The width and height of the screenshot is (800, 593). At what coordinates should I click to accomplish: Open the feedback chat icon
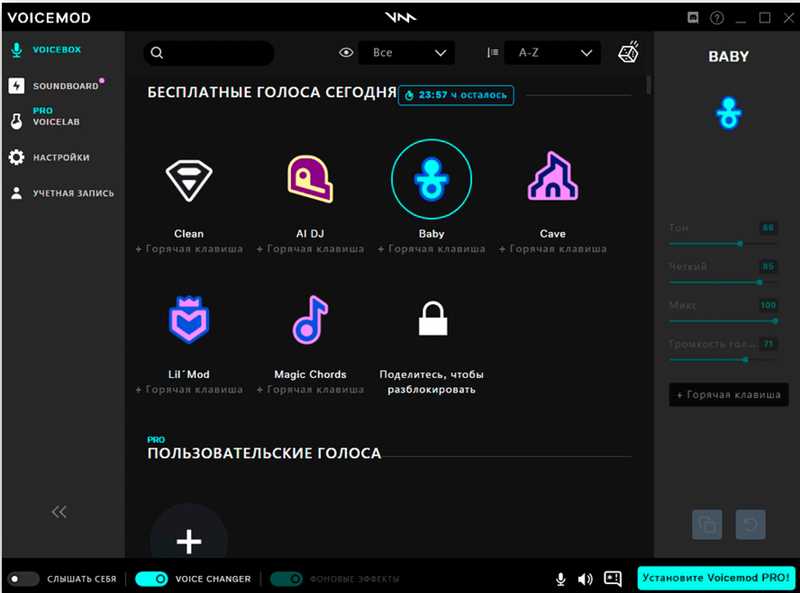click(x=613, y=578)
